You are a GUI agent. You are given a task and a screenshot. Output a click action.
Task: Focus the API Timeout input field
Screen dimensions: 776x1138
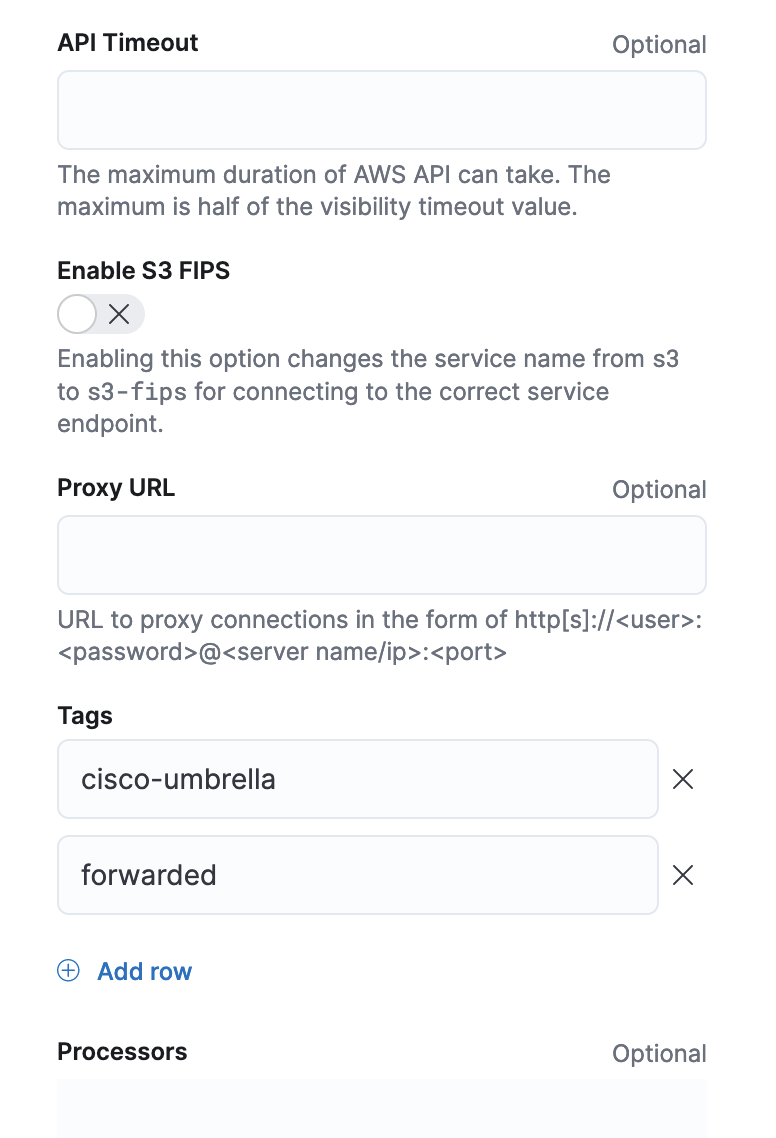pos(381,110)
